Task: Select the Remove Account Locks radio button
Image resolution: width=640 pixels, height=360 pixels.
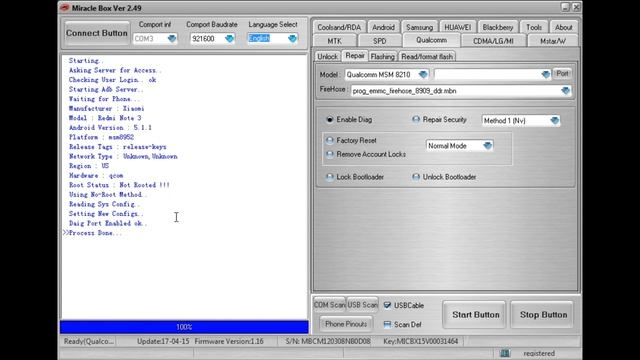Action: 330,154
